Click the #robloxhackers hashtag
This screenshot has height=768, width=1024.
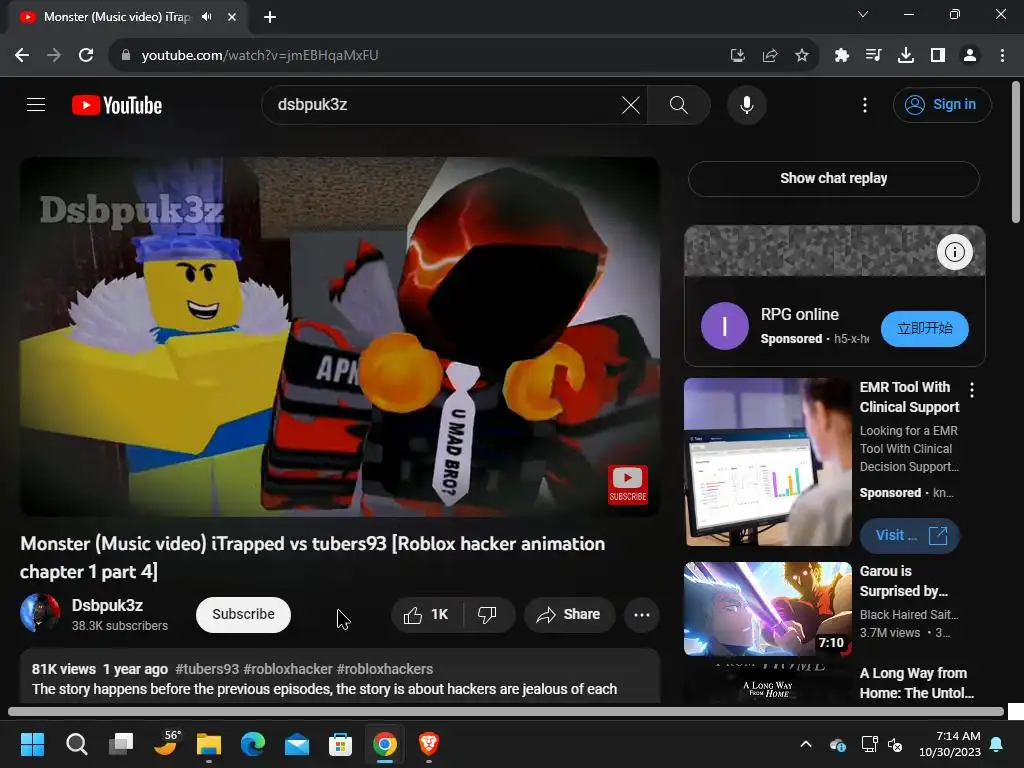(x=385, y=669)
